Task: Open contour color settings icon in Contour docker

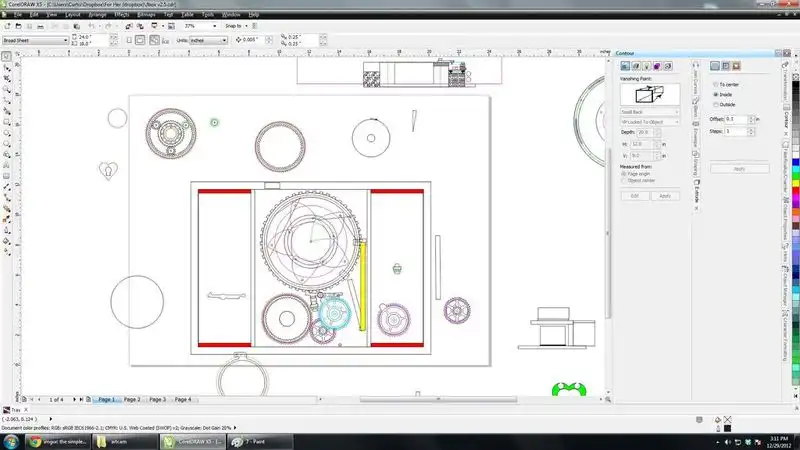Action: coord(728,67)
